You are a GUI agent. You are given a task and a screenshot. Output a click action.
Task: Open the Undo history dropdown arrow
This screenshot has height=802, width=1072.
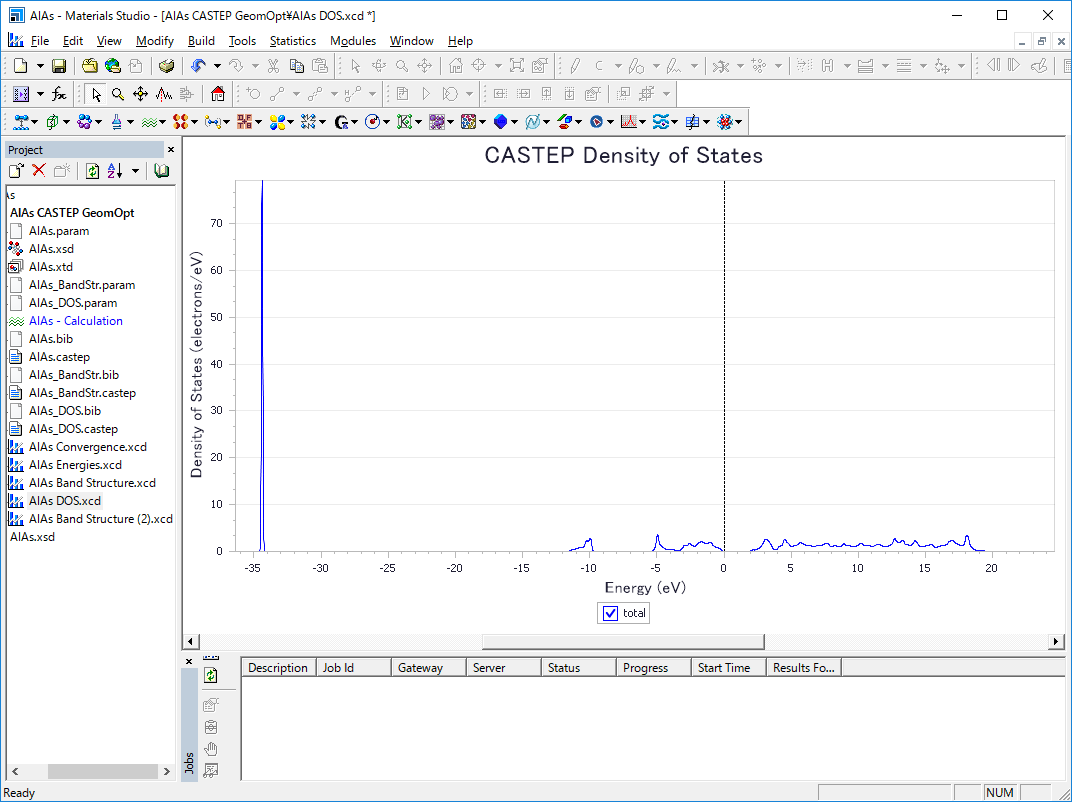[217, 66]
